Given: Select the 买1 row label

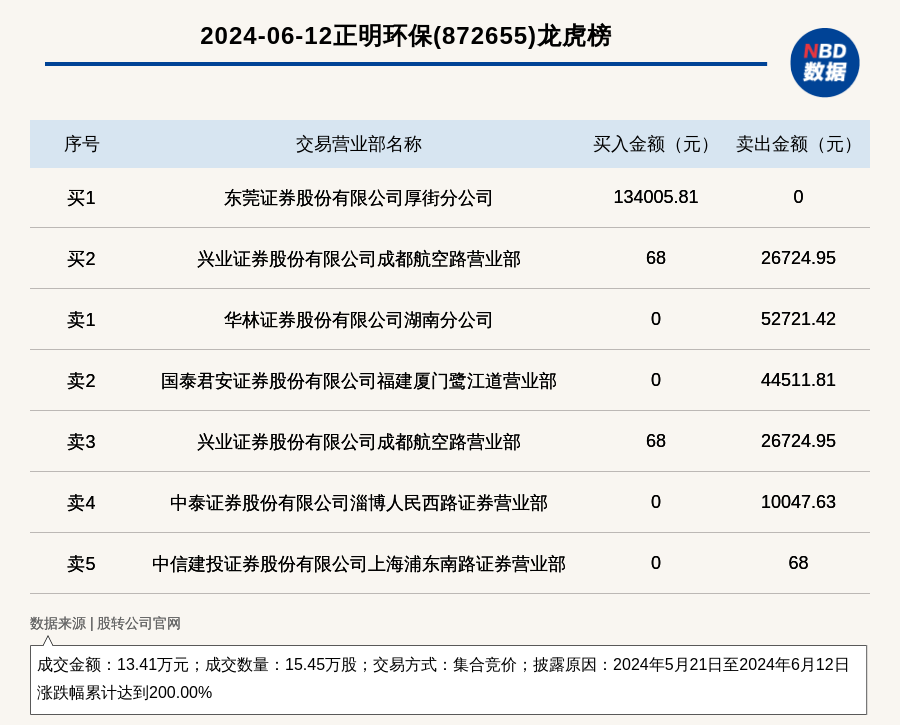Looking at the screenshot, I should coord(81,198).
